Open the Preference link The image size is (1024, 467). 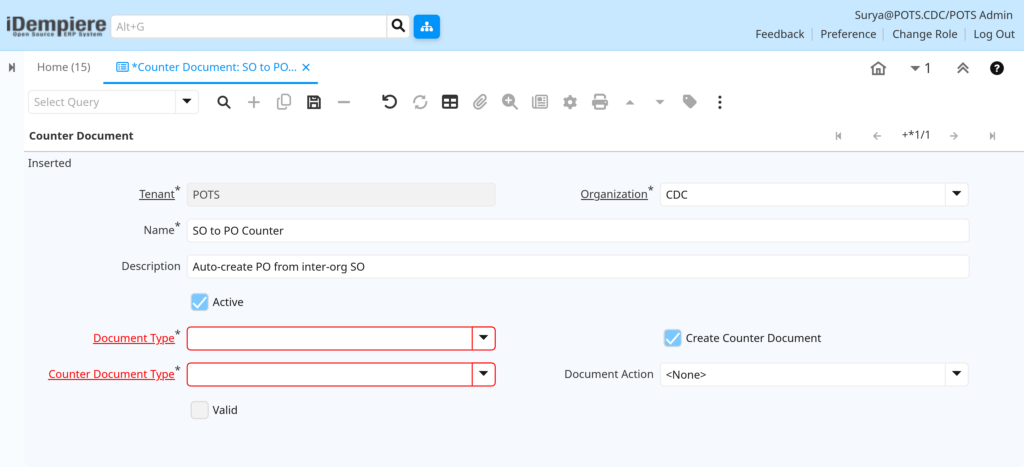848,34
